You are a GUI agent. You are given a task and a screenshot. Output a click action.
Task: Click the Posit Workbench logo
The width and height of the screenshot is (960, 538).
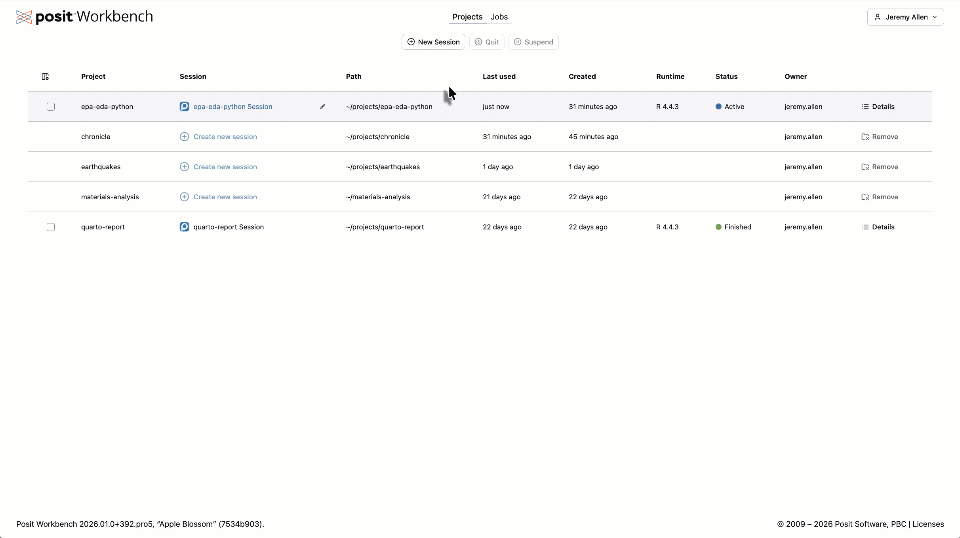(x=84, y=17)
